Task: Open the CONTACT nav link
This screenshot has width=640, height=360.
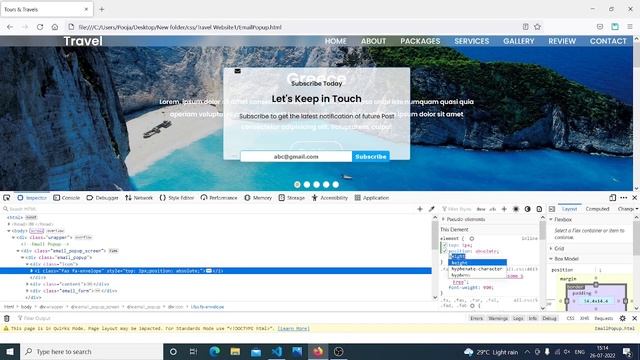Action: click(x=608, y=41)
